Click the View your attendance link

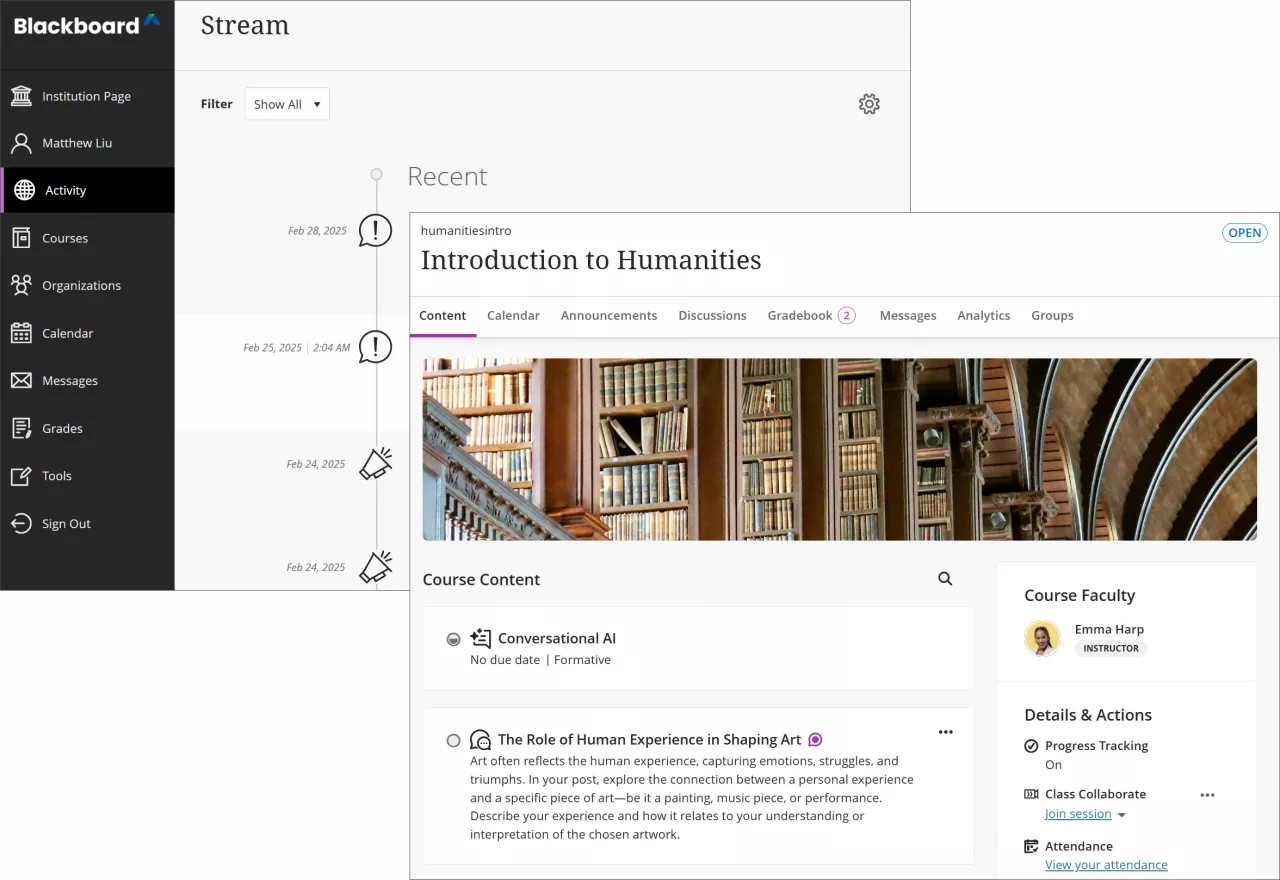[x=1106, y=864]
